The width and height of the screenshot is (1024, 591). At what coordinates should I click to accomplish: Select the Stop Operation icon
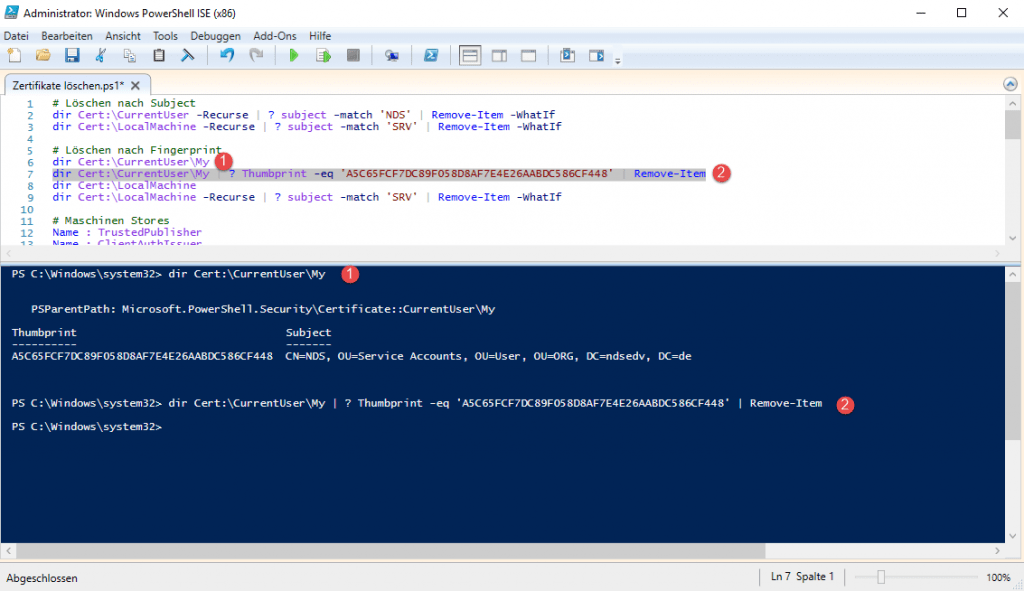pyautogui.click(x=352, y=55)
